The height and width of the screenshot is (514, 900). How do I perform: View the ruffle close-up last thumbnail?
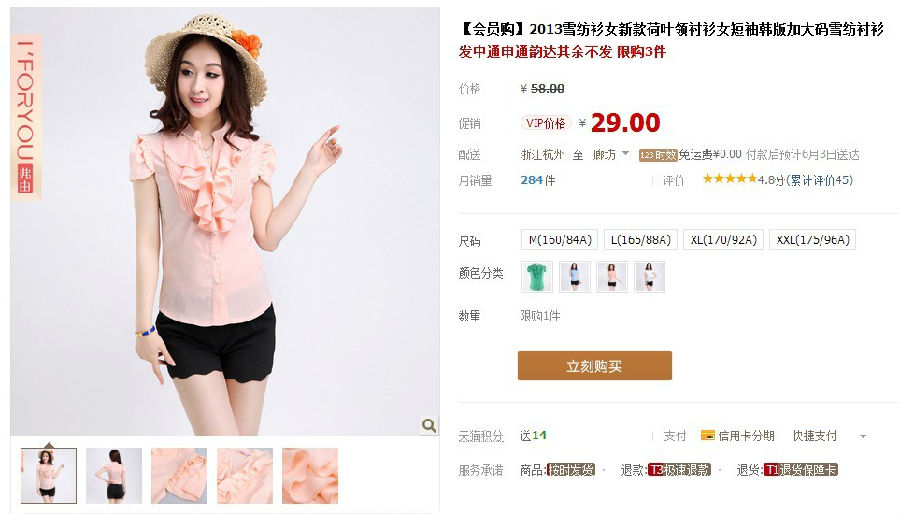pyautogui.click(x=310, y=476)
